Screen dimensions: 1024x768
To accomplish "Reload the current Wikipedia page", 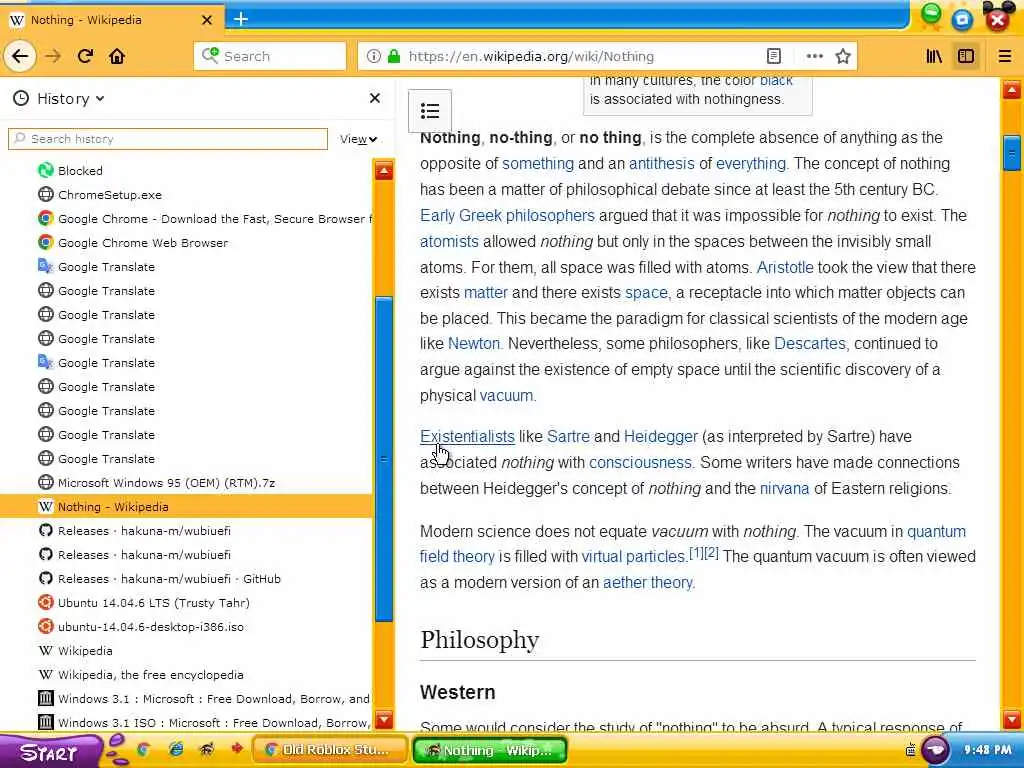I will (86, 56).
